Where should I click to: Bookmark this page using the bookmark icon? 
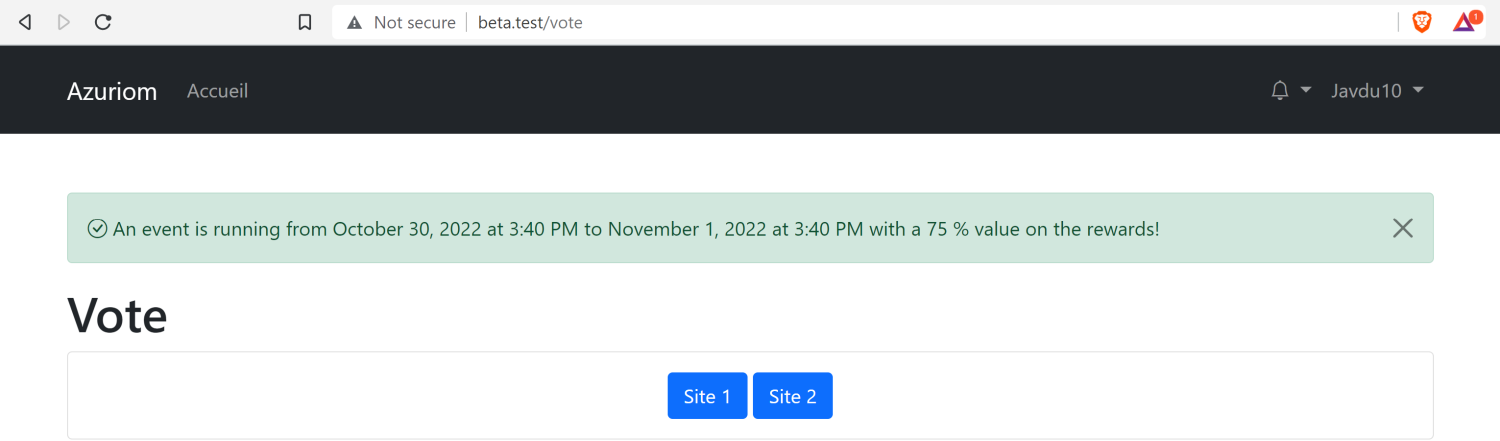(x=305, y=22)
